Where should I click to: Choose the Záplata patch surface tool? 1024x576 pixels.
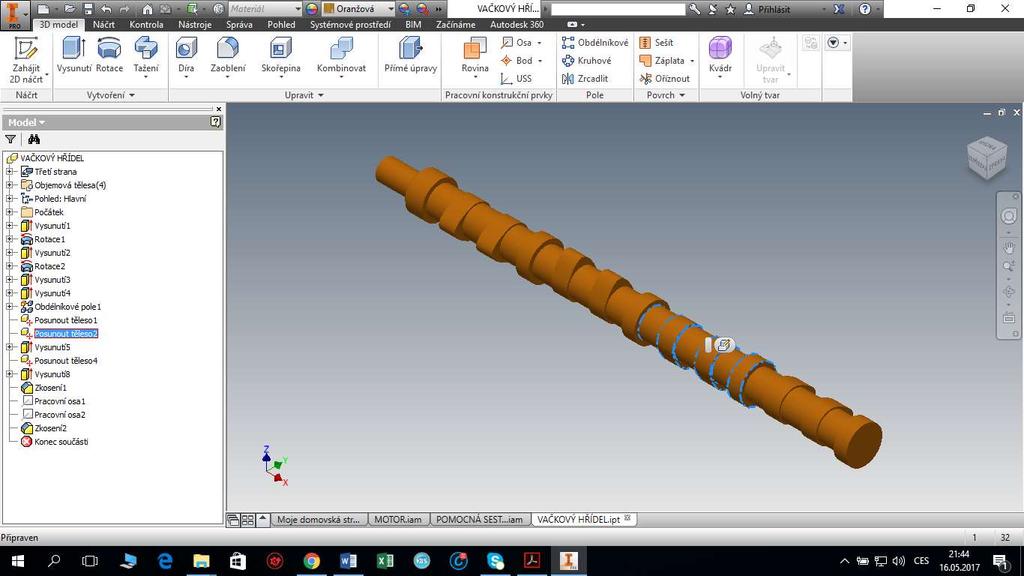pyautogui.click(x=666, y=61)
